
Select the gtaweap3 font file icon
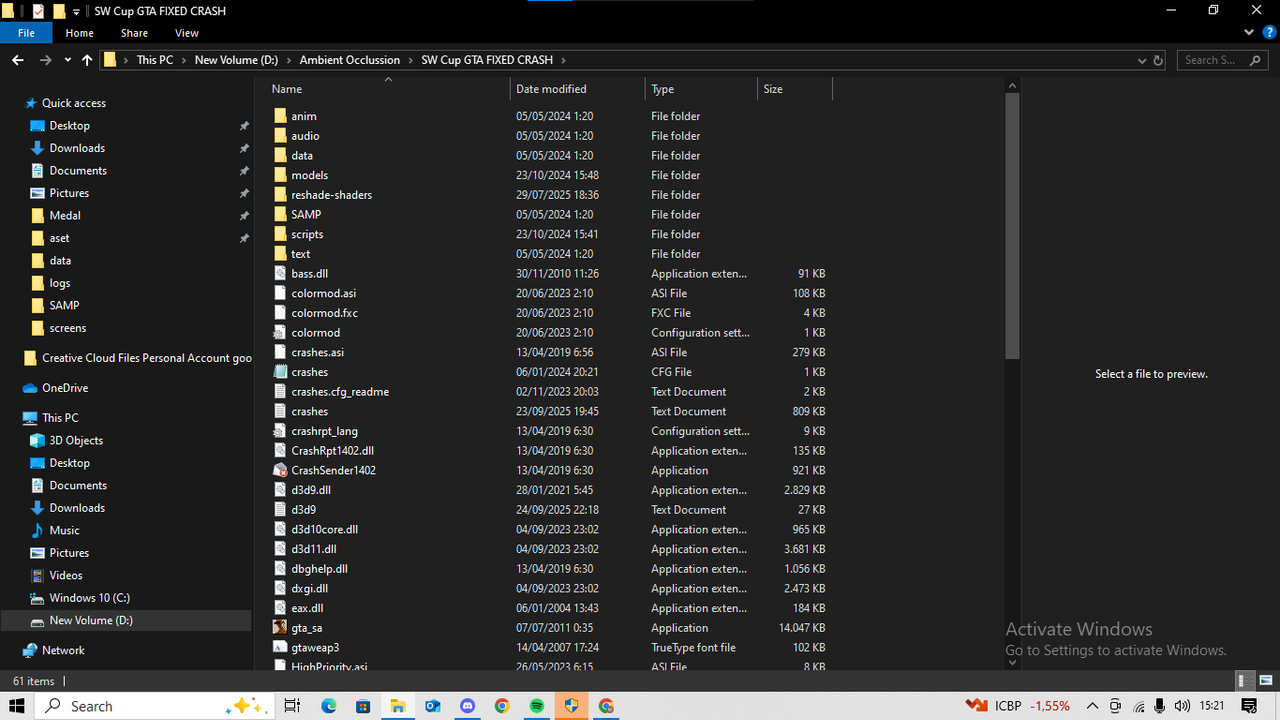coord(280,647)
